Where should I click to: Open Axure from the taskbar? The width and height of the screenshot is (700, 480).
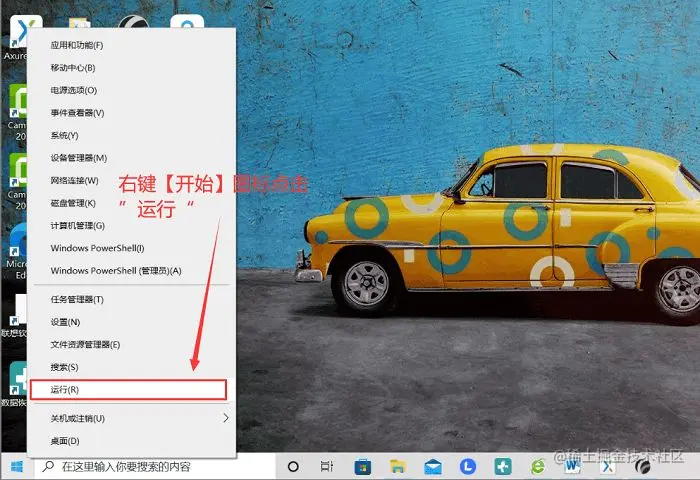[608, 467]
